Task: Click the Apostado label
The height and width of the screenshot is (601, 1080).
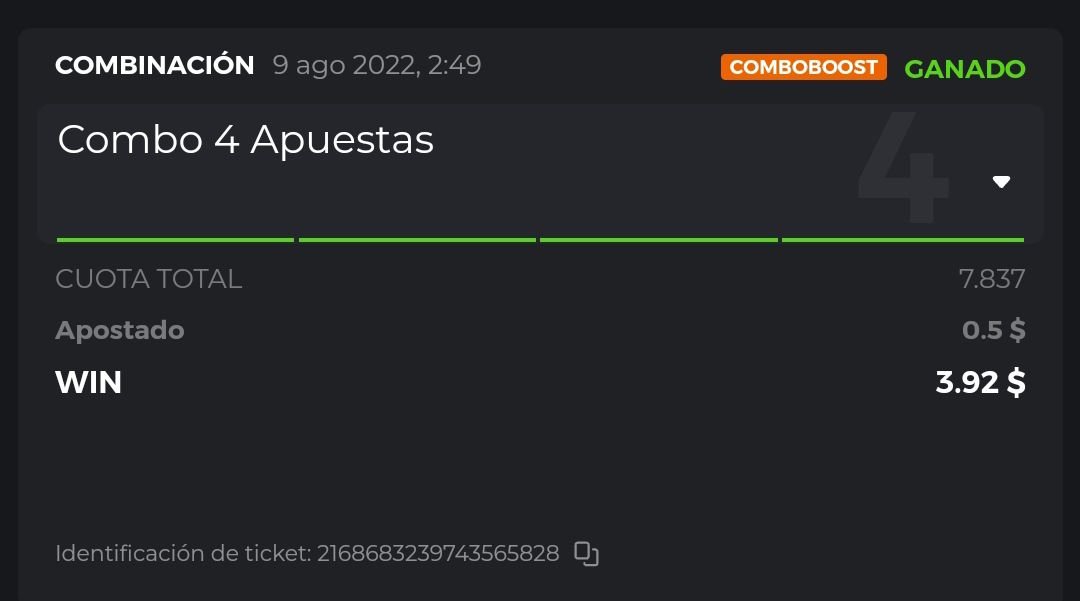Action: 120,330
